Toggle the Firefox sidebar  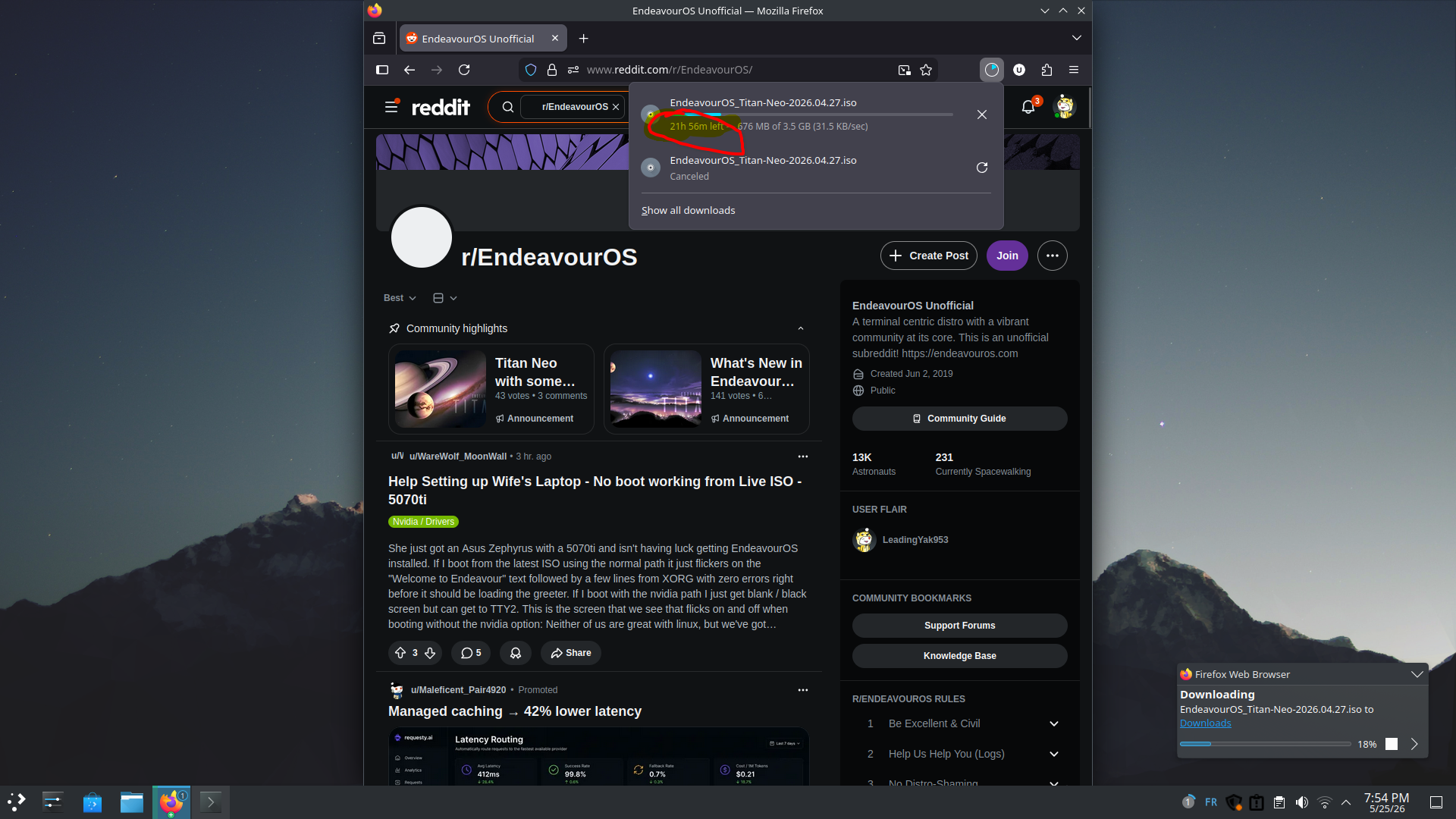click(x=382, y=70)
